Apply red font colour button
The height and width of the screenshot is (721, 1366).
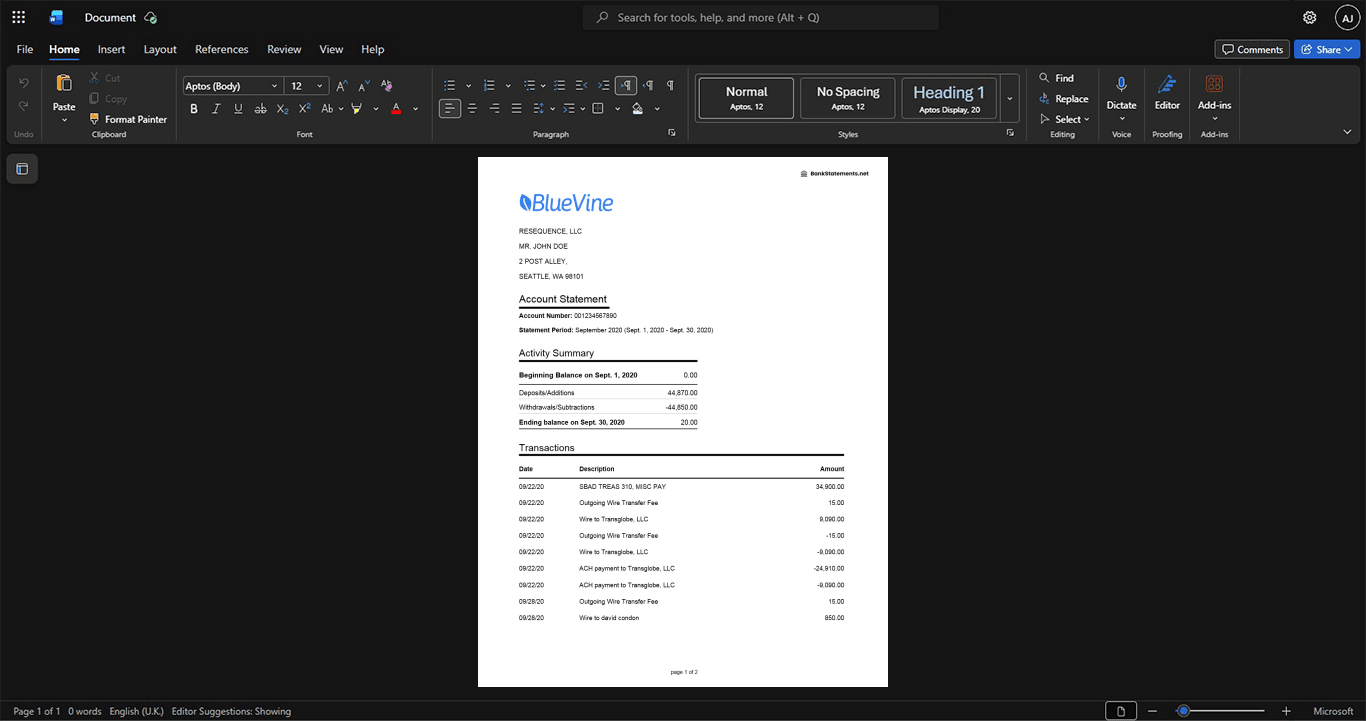pyautogui.click(x=396, y=109)
